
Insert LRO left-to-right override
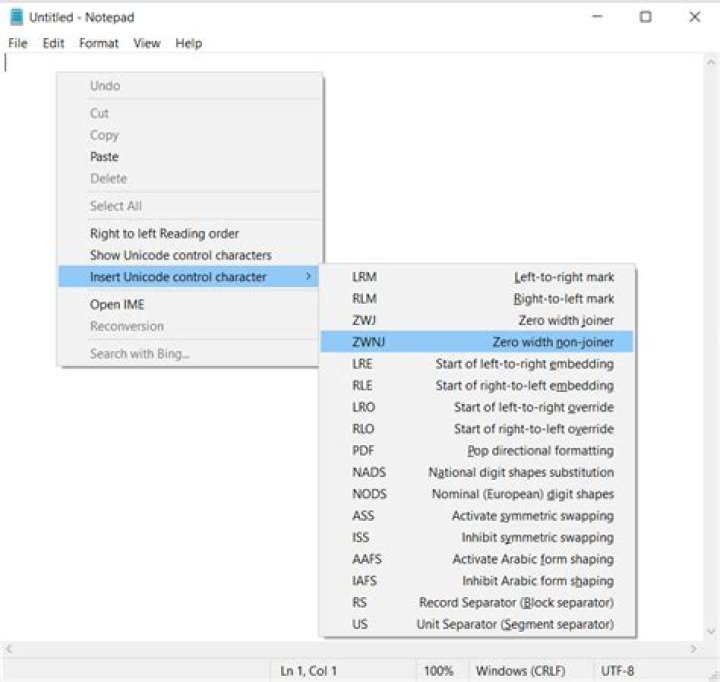(x=477, y=407)
